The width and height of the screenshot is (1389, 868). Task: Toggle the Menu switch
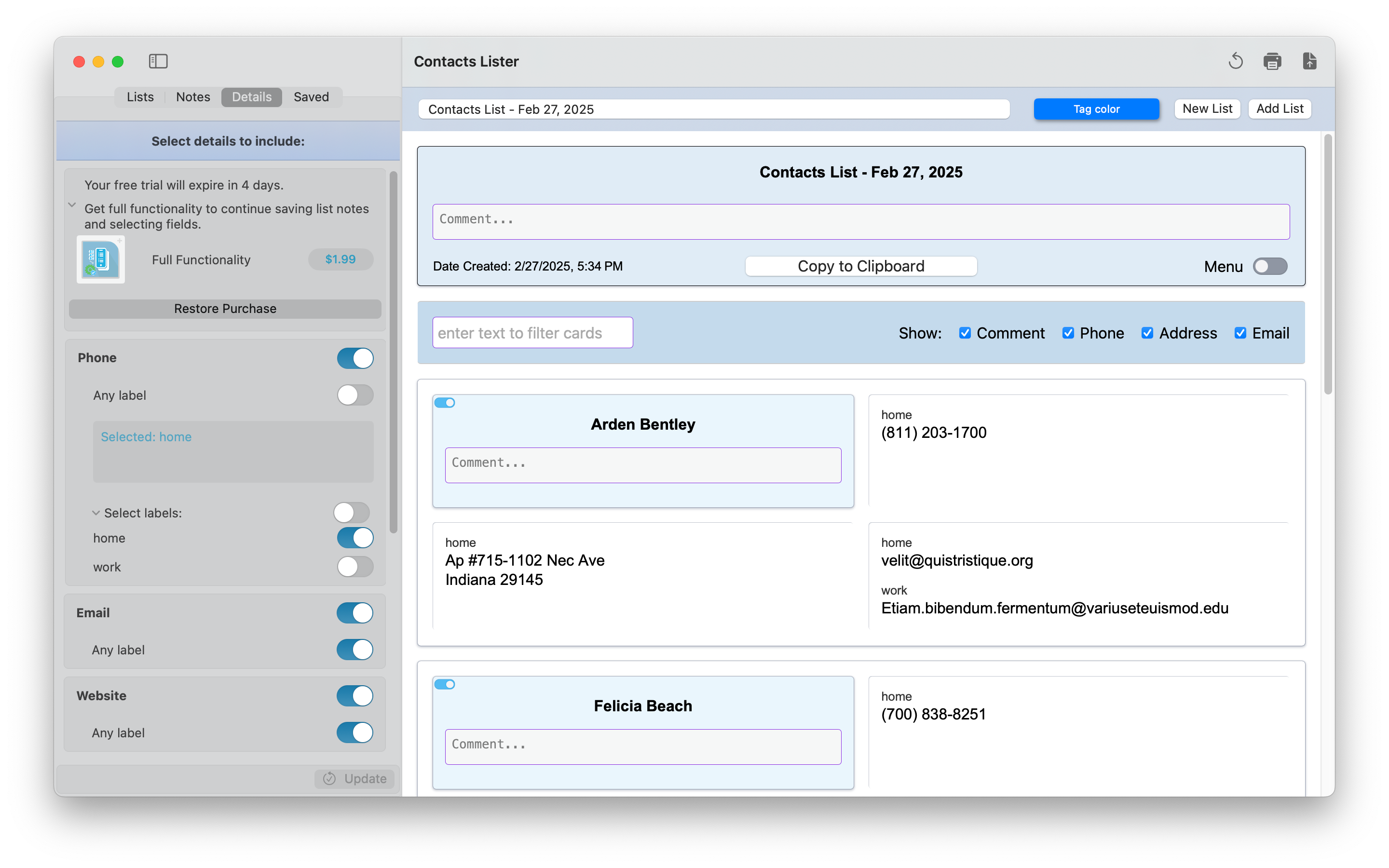(1269, 266)
